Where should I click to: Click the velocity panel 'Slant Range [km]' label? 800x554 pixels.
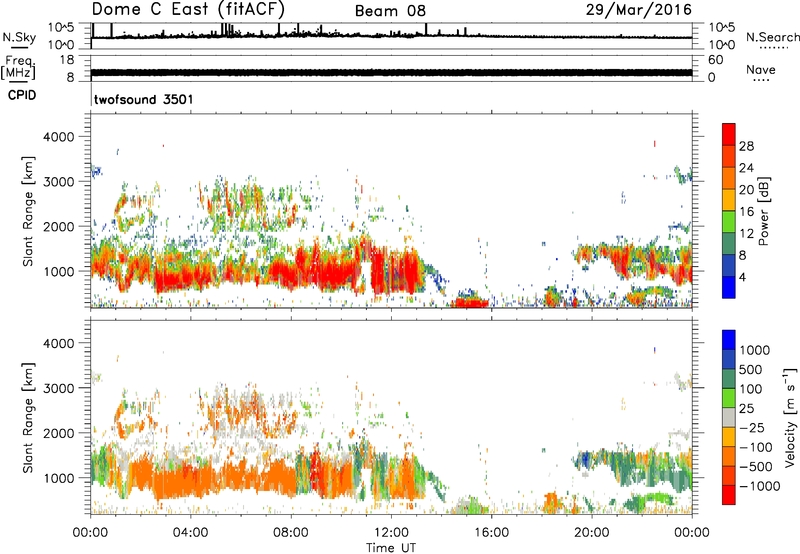pyautogui.click(x=28, y=417)
